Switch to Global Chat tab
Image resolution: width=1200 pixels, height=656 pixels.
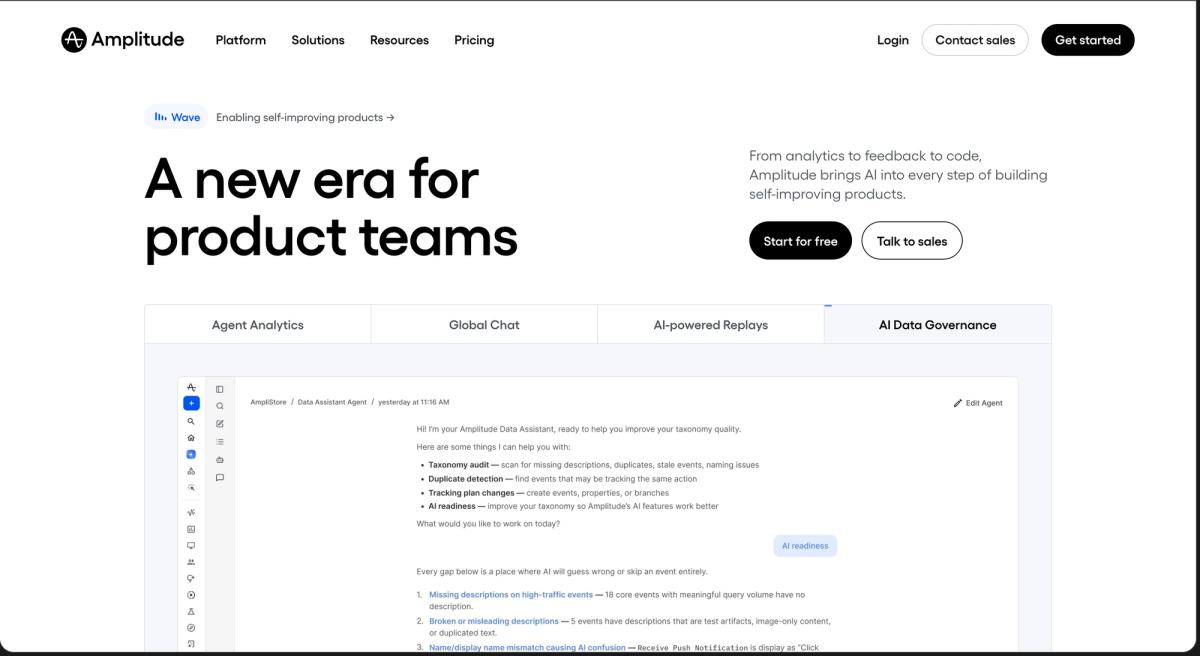(x=484, y=325)
